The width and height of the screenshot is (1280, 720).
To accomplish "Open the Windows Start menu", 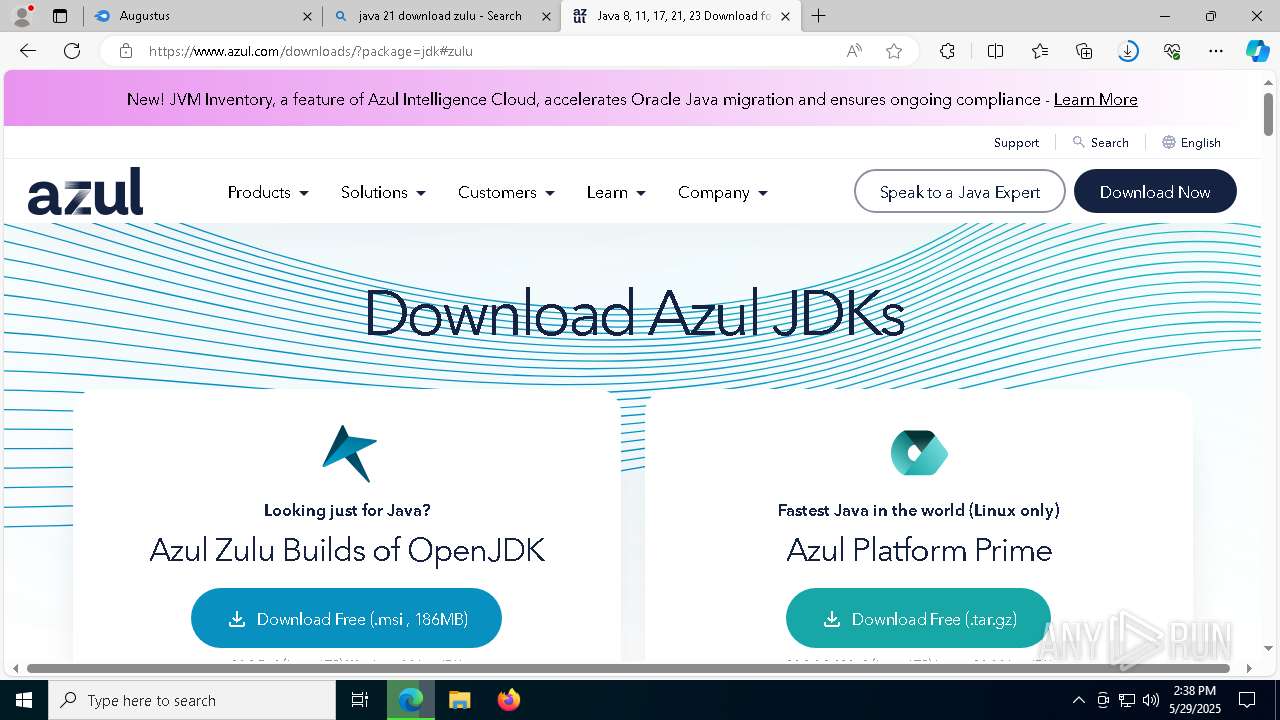I will (24, 700).
